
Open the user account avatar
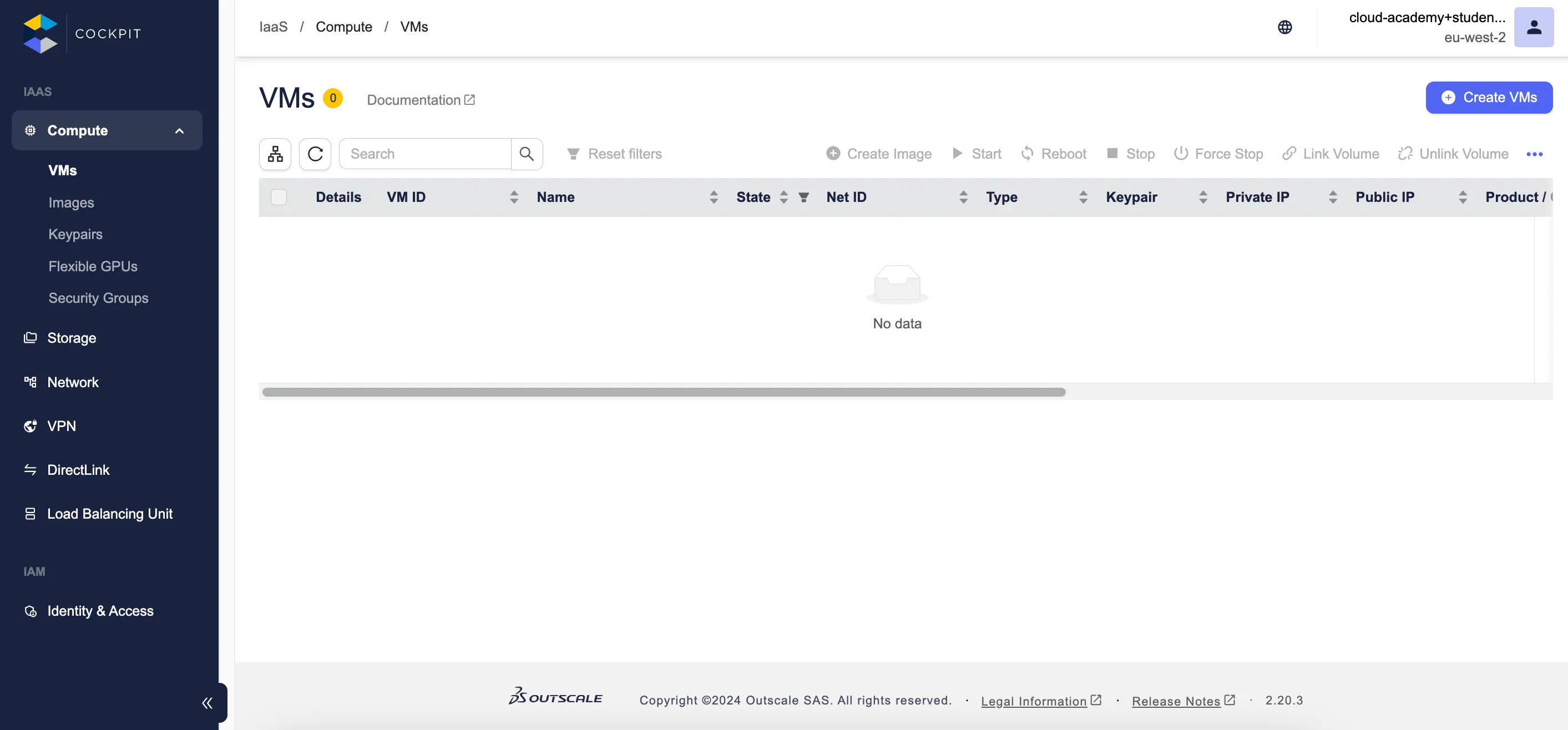pos(1533,27)
